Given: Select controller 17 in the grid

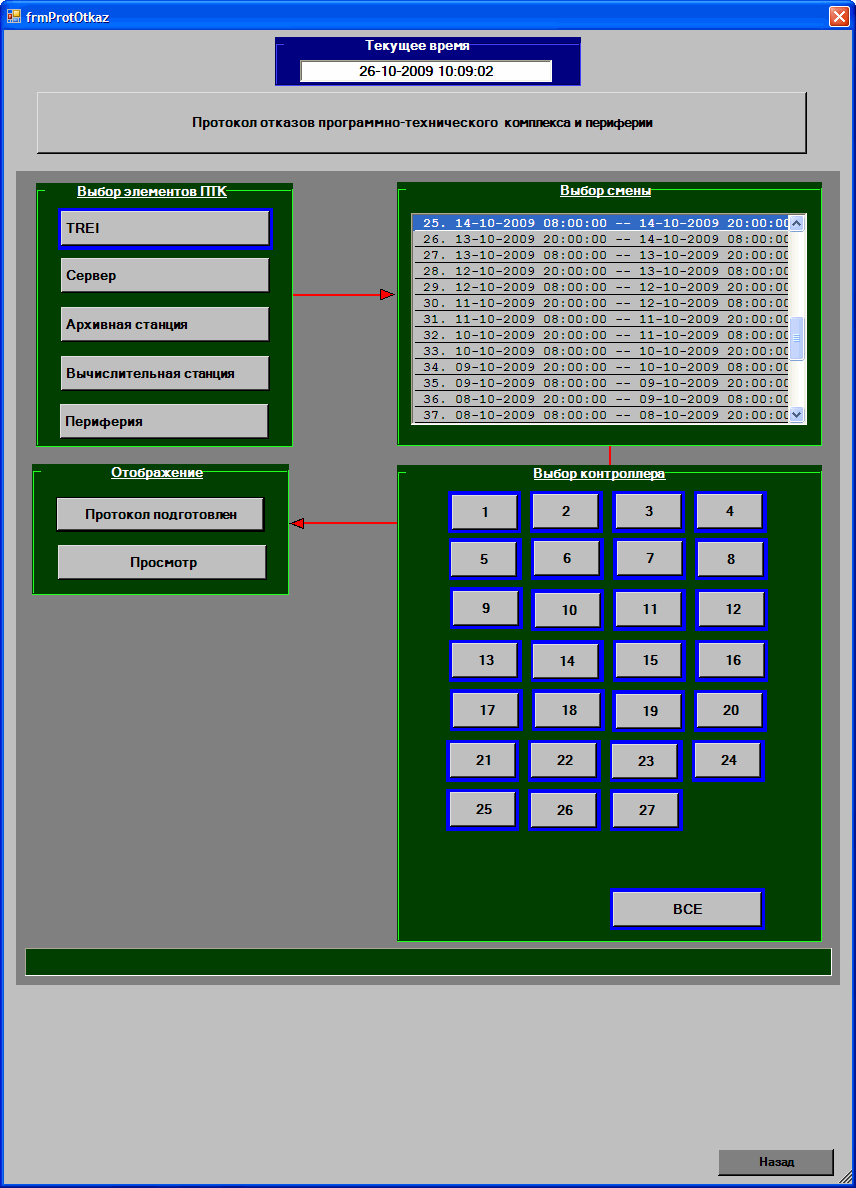Looking at the screenshot, I should coord(487,710).
